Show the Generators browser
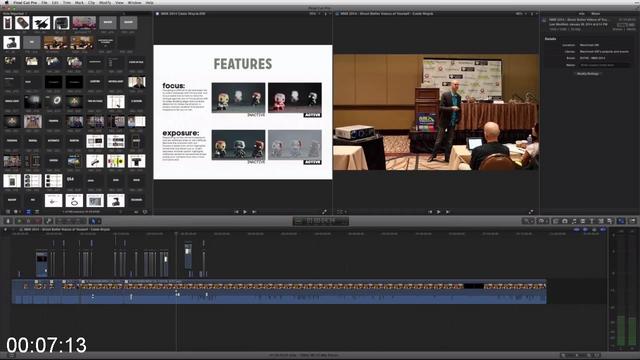640x360 pixels. coord(601,221)
